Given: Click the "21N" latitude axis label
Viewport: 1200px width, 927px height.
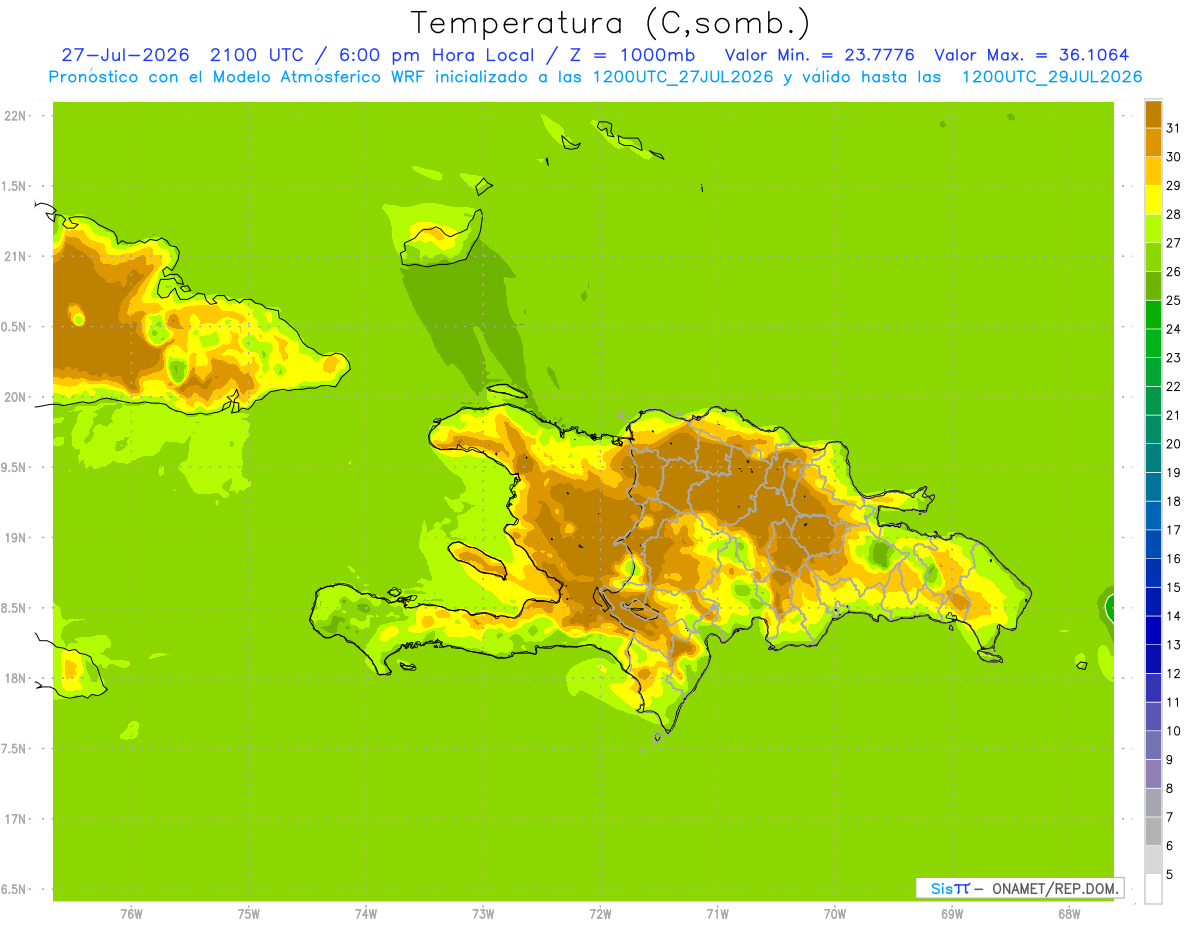Looking at the screenshot, I should [15, 256].
